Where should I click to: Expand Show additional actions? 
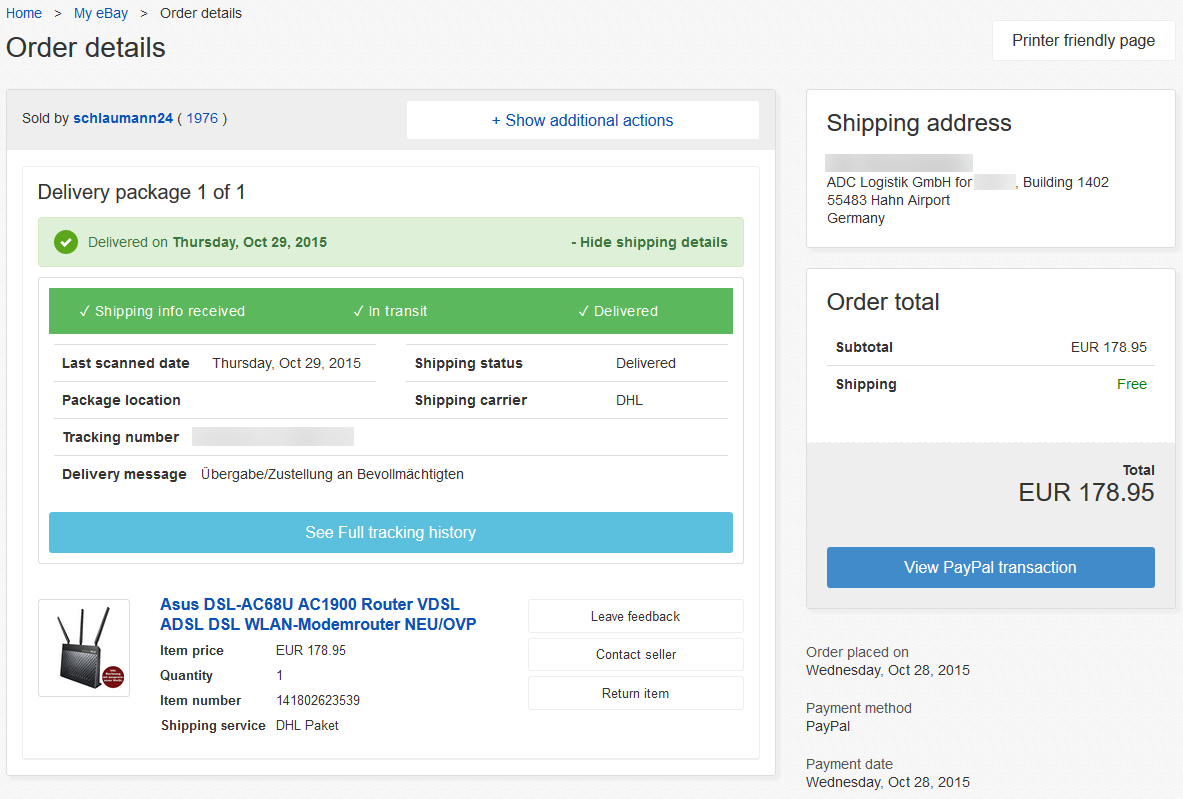click(582, 120)
